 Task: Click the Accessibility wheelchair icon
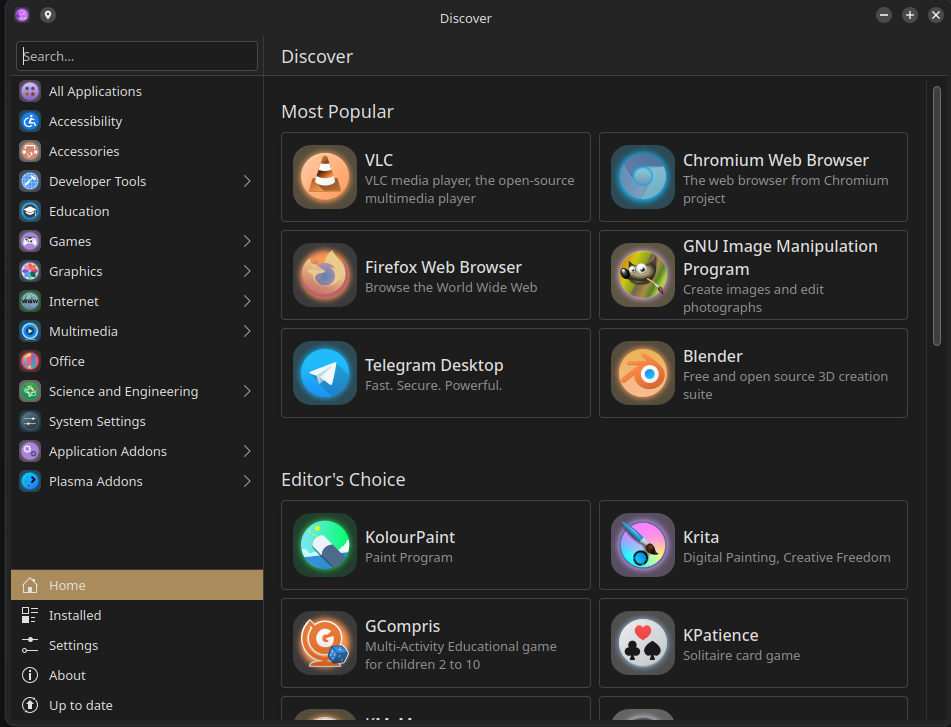[30, 121]
